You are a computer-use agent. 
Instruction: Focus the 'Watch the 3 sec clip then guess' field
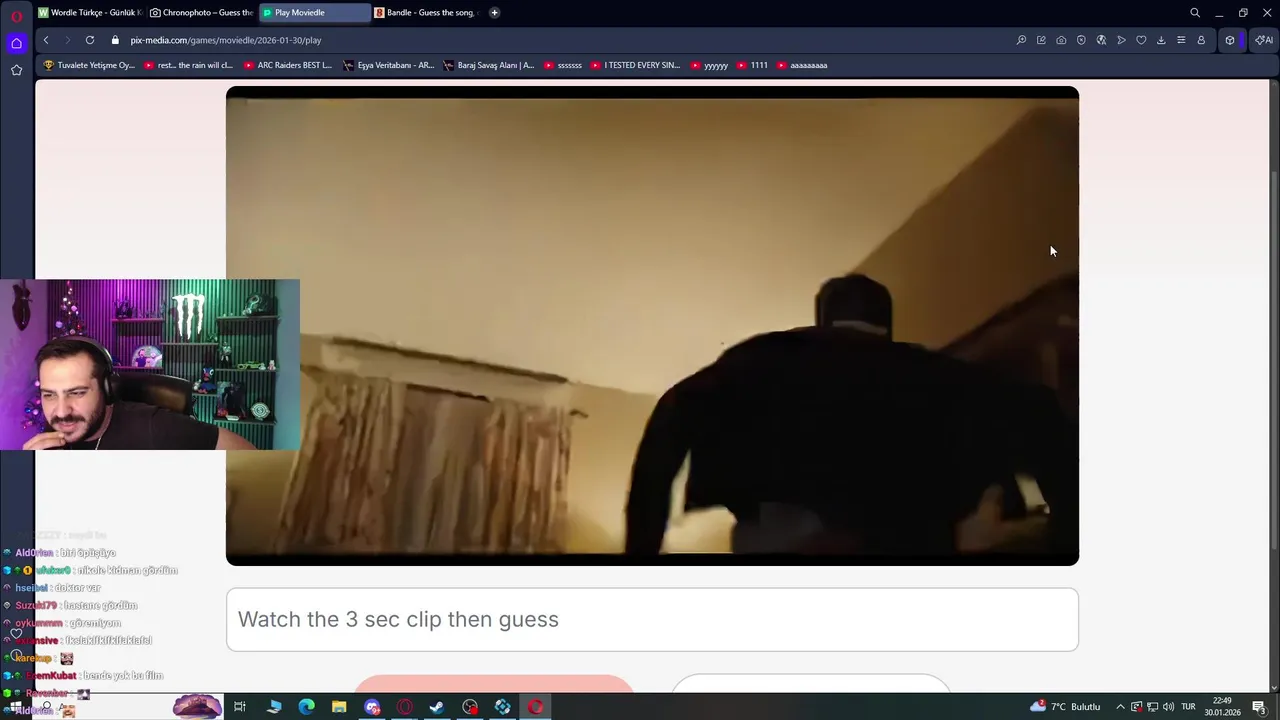click(652, 619)
